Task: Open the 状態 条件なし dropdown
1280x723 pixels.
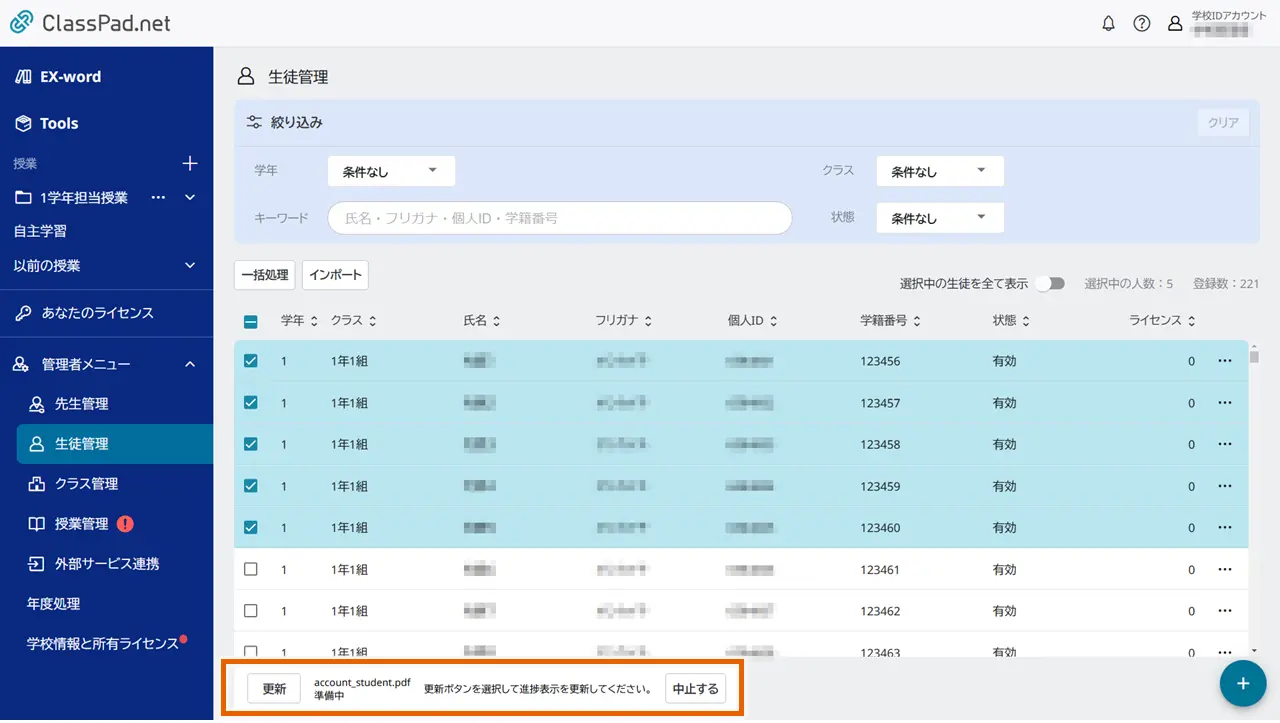Action: click(x=938, y=217)
